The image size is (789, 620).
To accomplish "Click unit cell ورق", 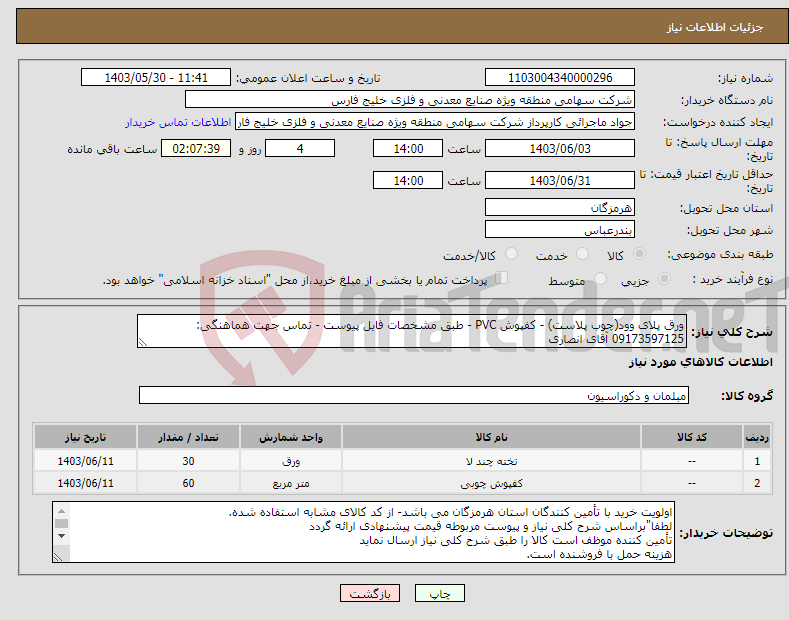I will pyautogui.click(x=291, y=461).
